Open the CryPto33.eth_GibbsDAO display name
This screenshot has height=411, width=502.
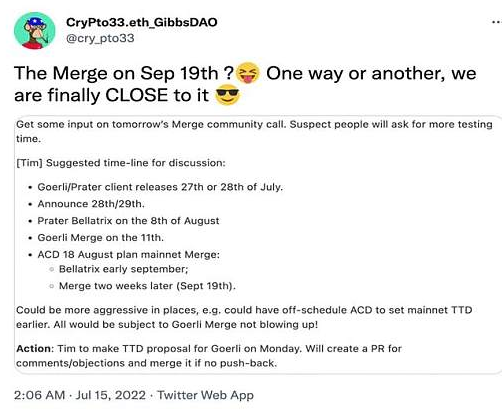pyautogui.click(x=142, y=22)
